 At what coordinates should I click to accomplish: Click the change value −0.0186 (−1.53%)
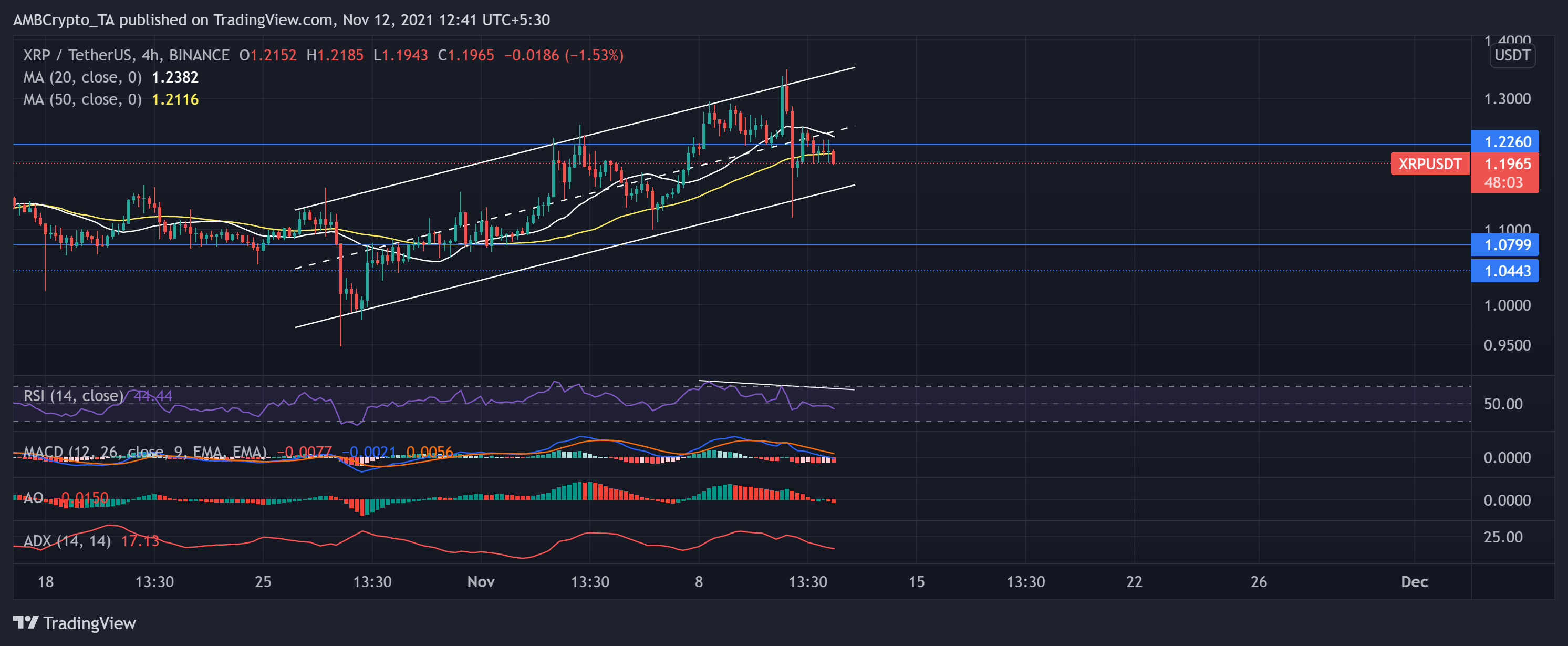(564, 55)
